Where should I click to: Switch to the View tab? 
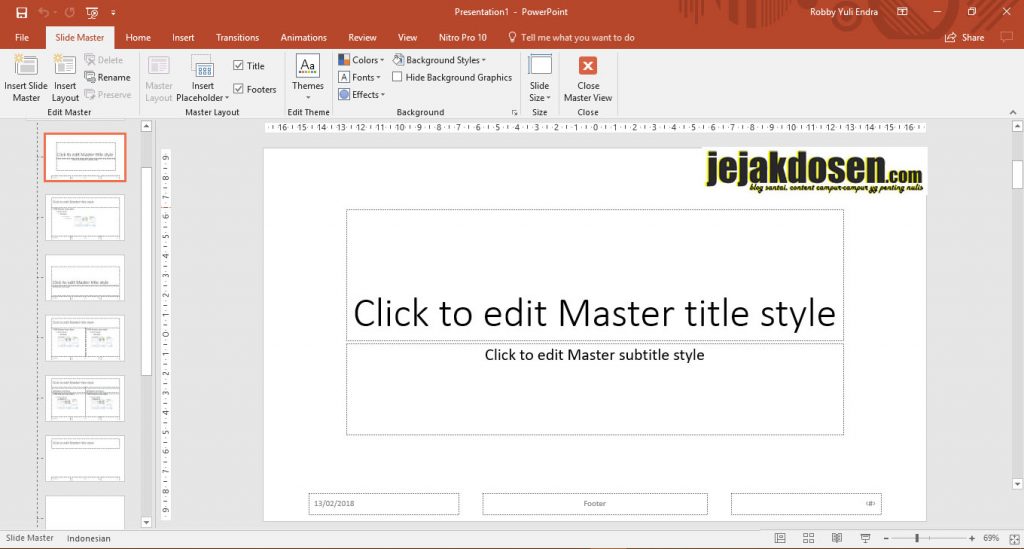click(x=407, y=37)
